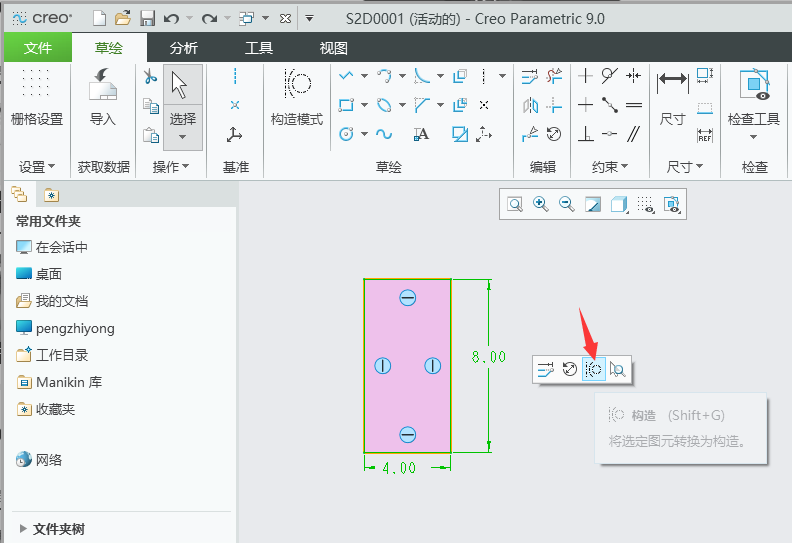Viewport: 792px width, 543px height.
Task: Open 栅格设置 grid settings
Action: click(36, 97)
